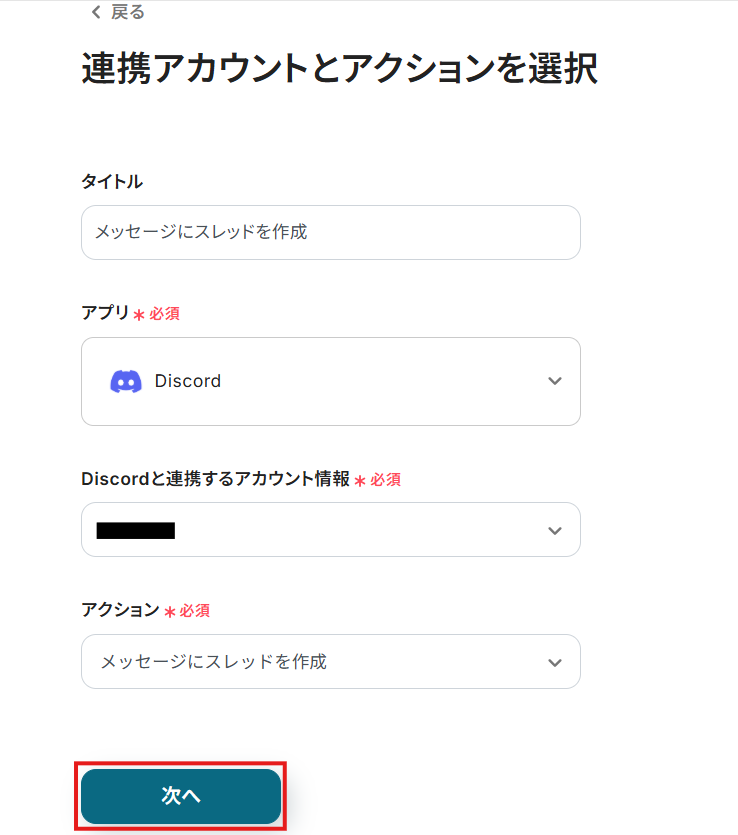Click the タイトル field label
This screenshot has height=835, width=738.
point(112,181)
